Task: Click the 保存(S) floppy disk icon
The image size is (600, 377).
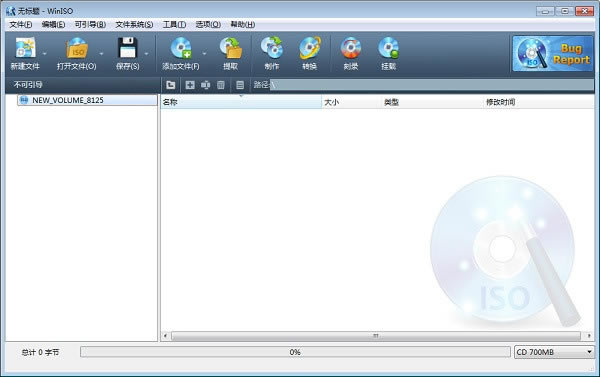Action: [x=127, y=48]
